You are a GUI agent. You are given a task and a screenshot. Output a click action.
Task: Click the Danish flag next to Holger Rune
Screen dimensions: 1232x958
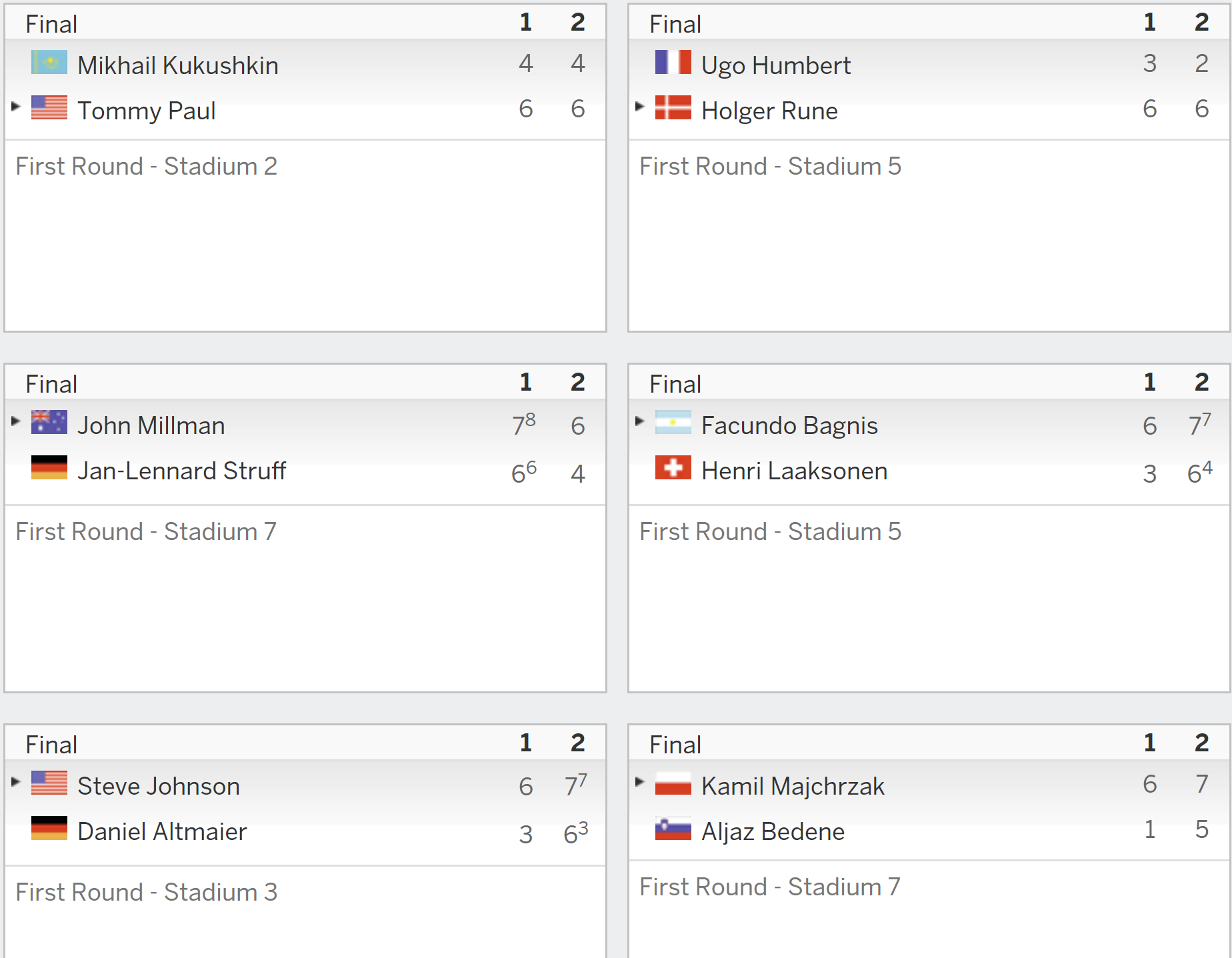pos(673,108)
